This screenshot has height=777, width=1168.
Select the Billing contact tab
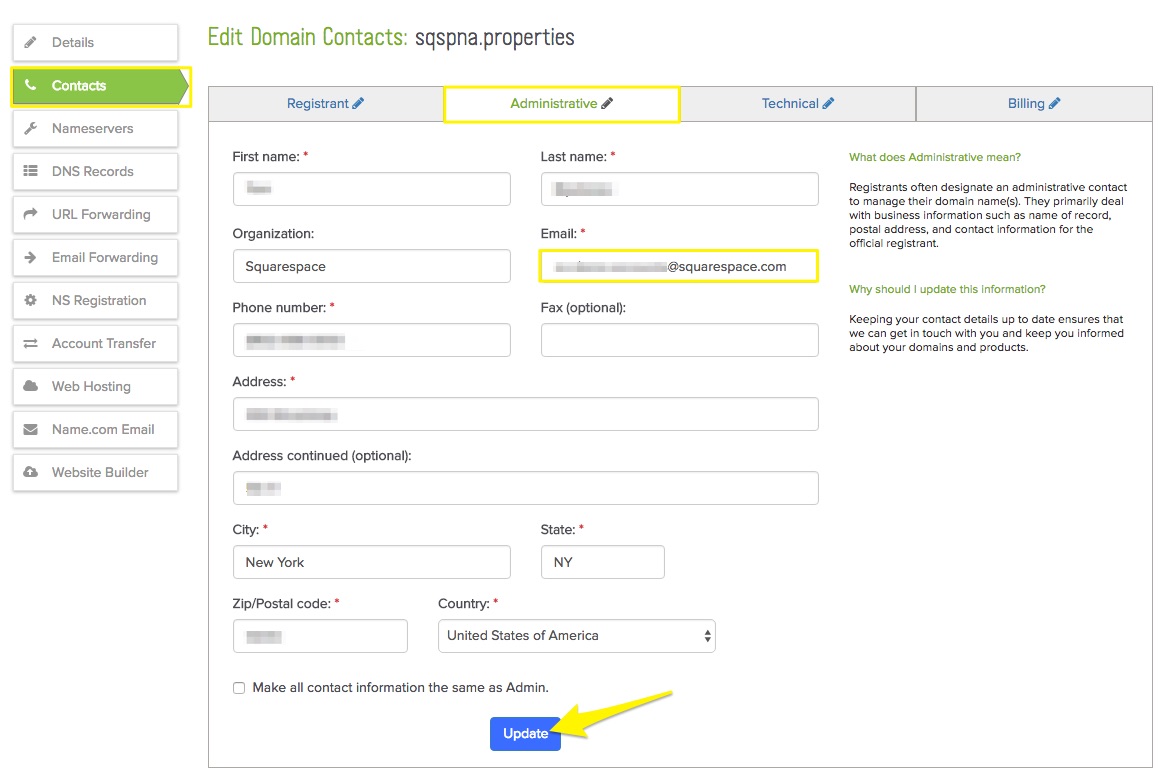click(x=1033, y=104)
